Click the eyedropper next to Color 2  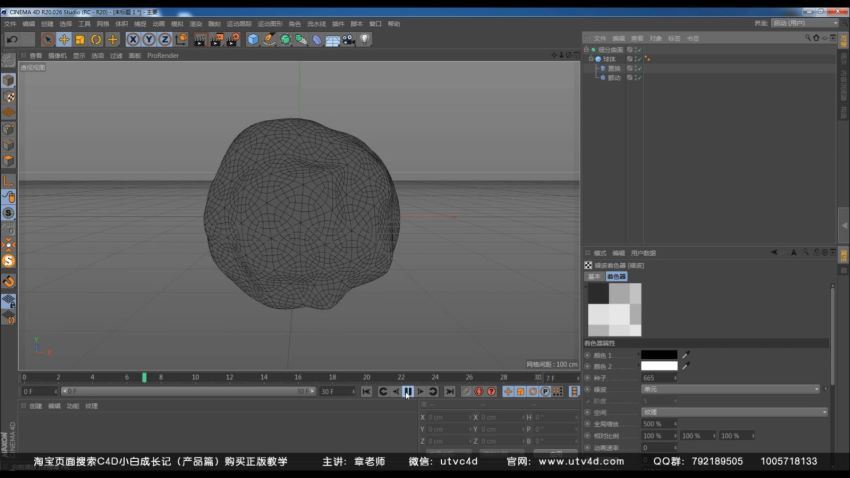pos(686,366)
